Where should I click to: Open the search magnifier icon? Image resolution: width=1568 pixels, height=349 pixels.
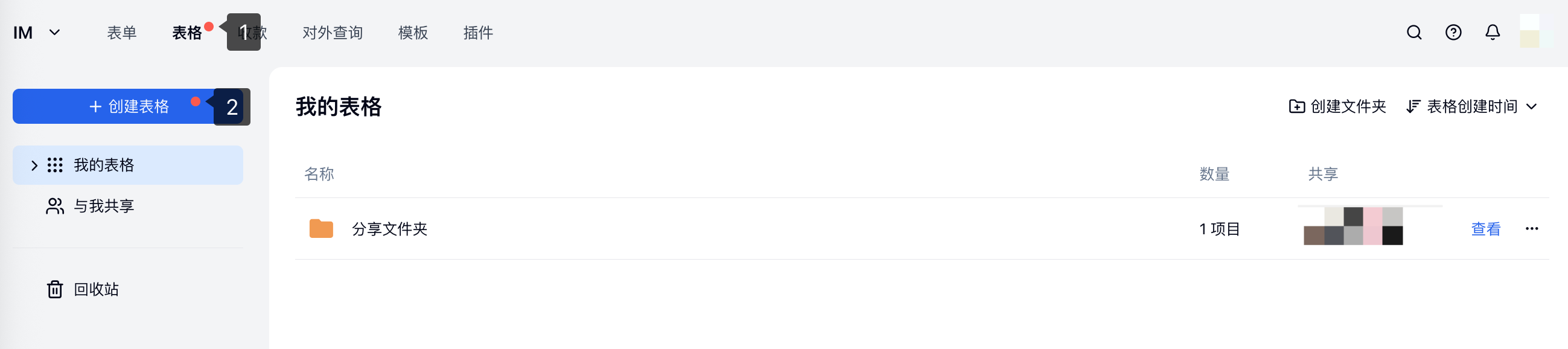(1413, 32)
